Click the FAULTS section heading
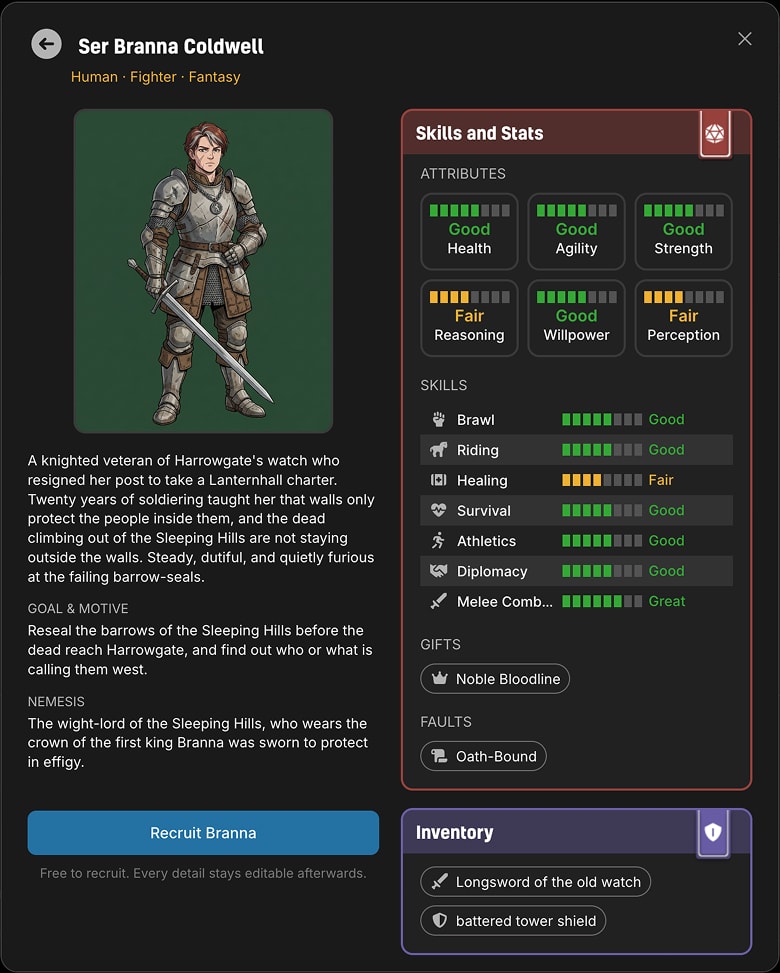Image resolution: width=780 pixels, height=973 pixels. (446, 722)
